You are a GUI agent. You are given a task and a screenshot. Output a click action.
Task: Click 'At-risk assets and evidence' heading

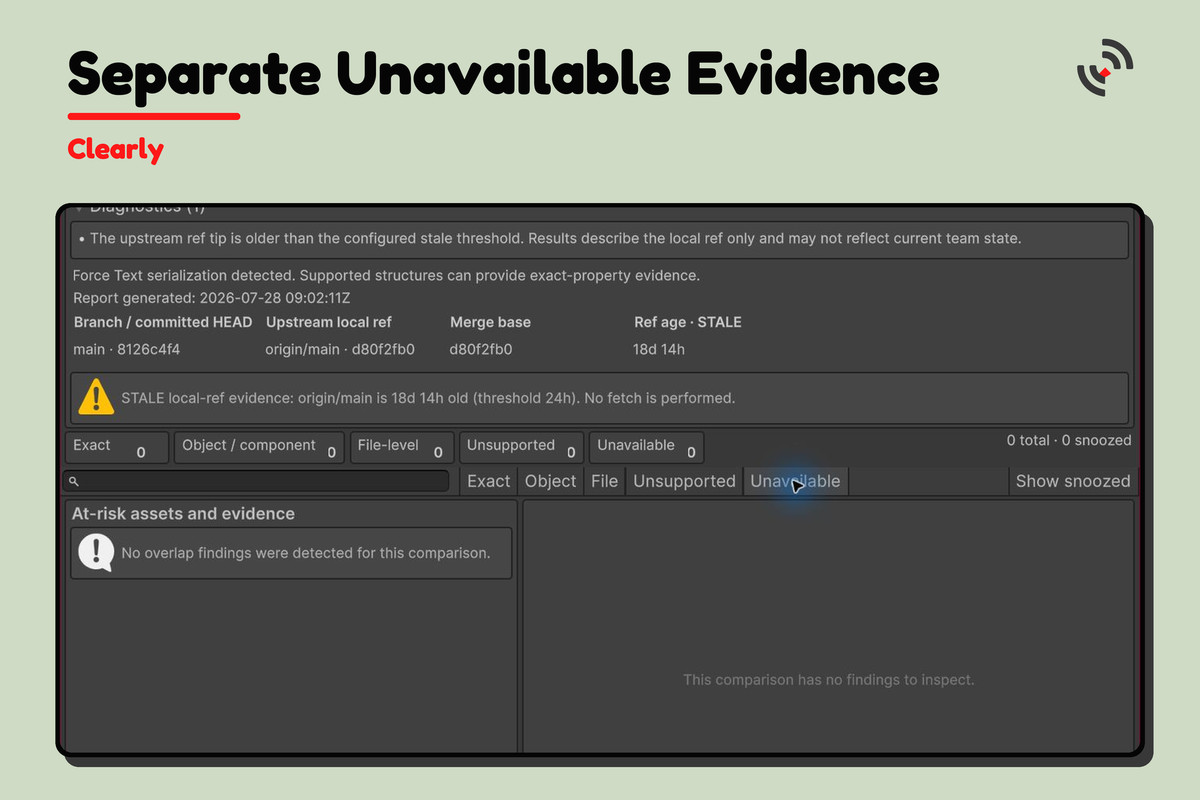[183, 513]
